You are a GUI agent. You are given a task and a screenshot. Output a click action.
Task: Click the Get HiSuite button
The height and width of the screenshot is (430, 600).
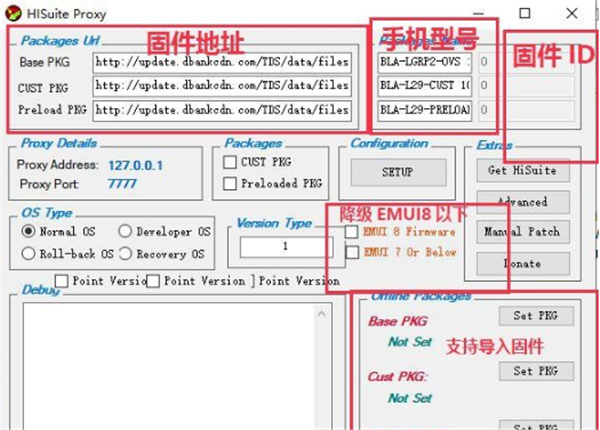click(x=522, y=171)
